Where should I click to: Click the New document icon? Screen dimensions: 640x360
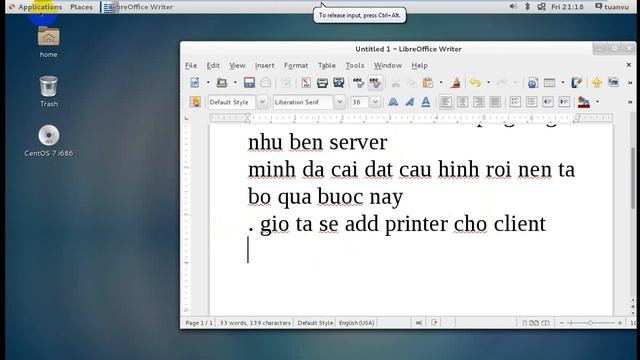click(195, 82)
